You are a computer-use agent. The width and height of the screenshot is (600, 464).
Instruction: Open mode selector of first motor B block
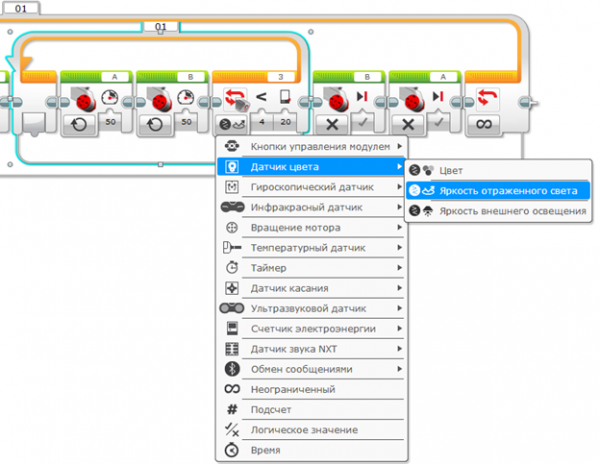pos(155,125)
